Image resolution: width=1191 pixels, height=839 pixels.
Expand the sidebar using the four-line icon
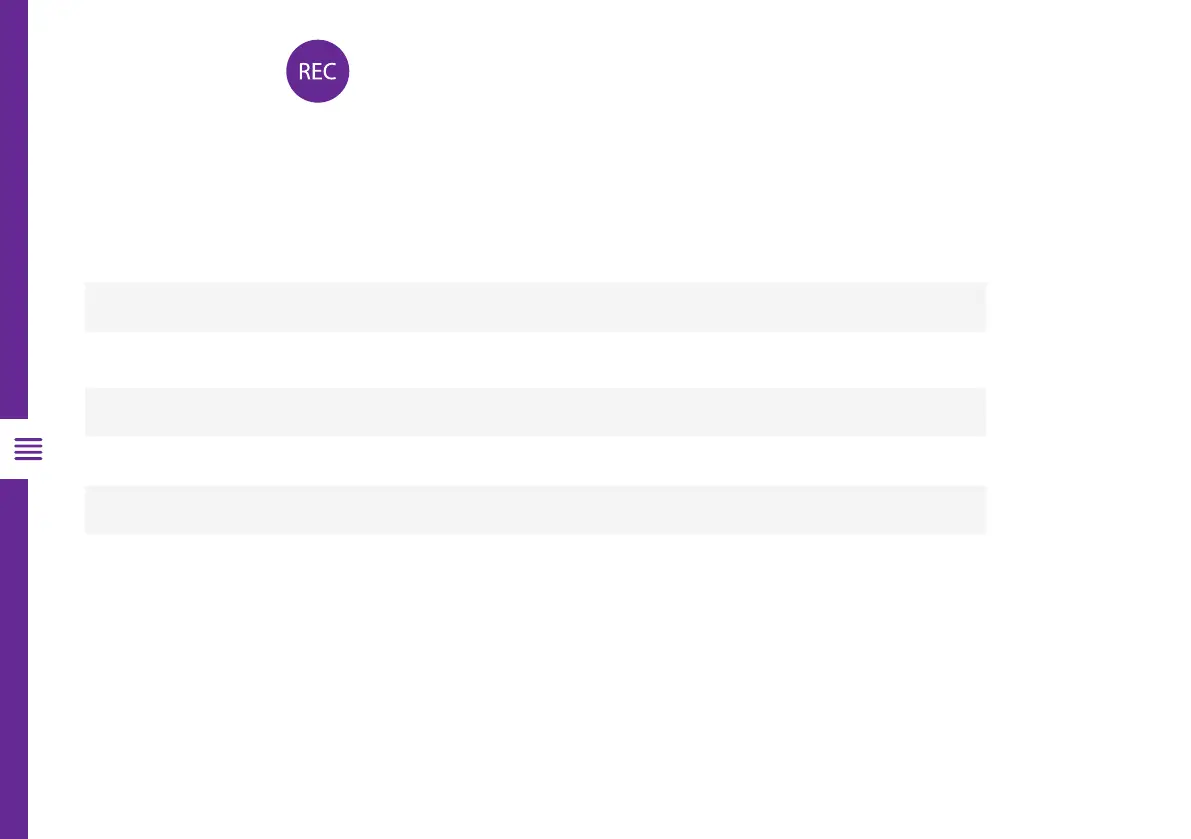[x=29, y=449]
